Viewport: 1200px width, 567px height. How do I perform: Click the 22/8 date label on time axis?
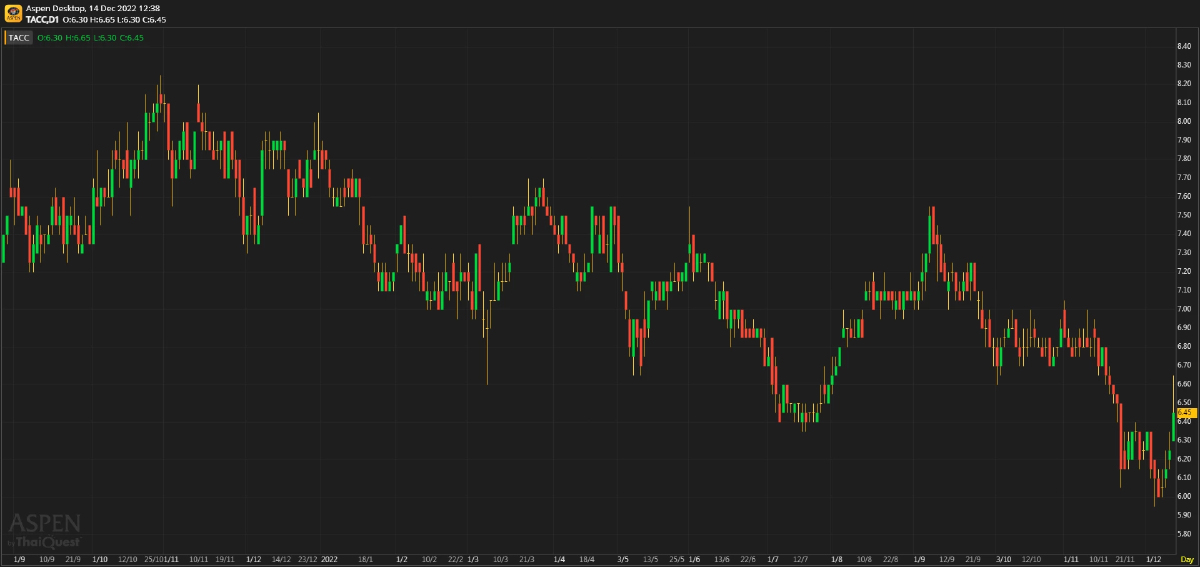click(x=890, y=559)
